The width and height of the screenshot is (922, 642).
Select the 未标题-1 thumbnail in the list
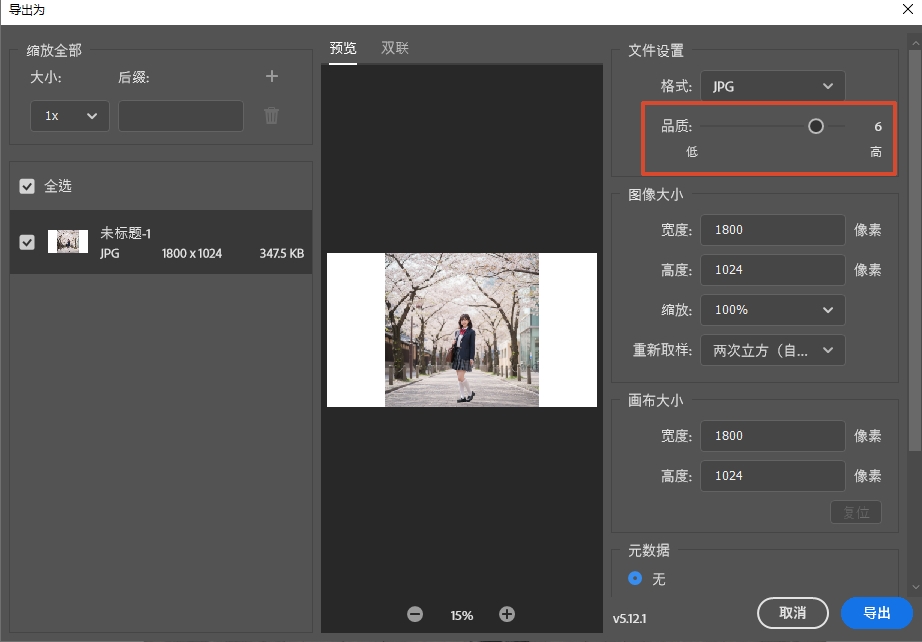[x=68, y=242]
